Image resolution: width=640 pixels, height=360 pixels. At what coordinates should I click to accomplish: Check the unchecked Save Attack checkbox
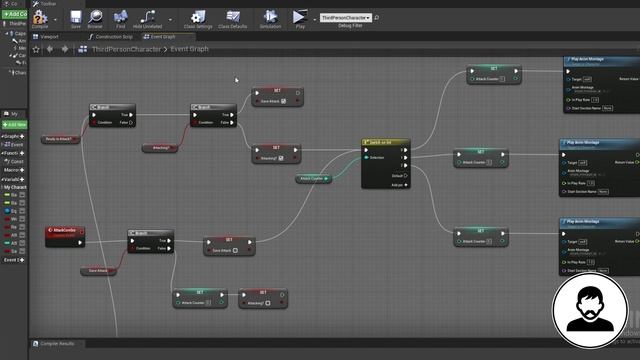click(x=235, y=250)
